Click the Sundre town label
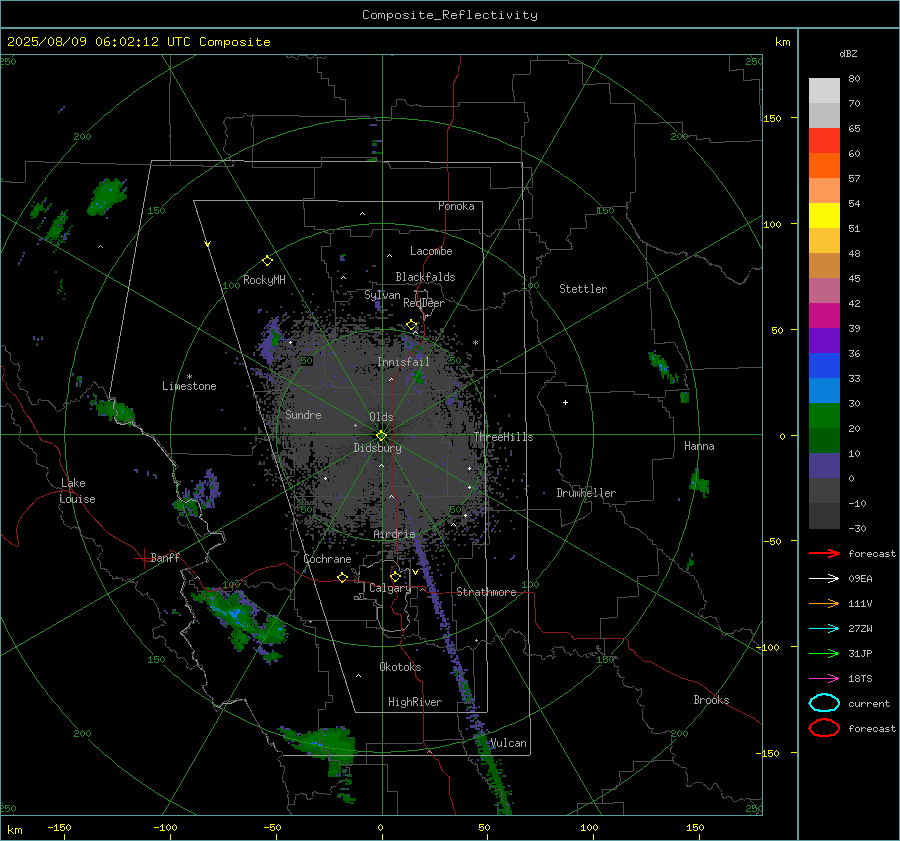The height and width of the screenshot is (841, 900). (x=303, y=414)
